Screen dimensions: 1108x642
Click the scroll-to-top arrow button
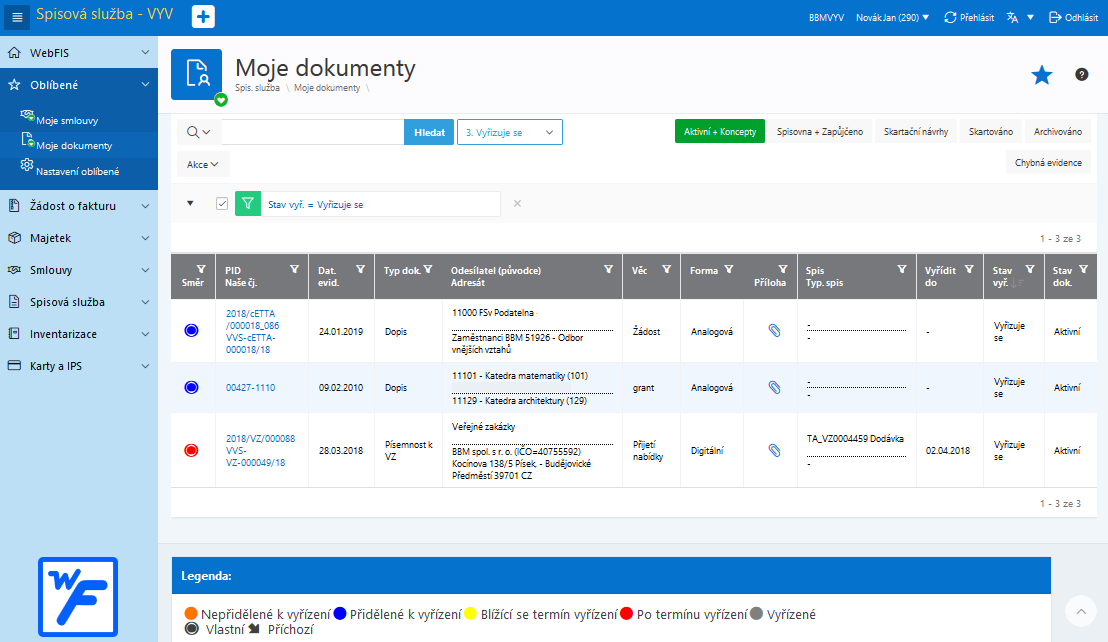pos(1080,612)
